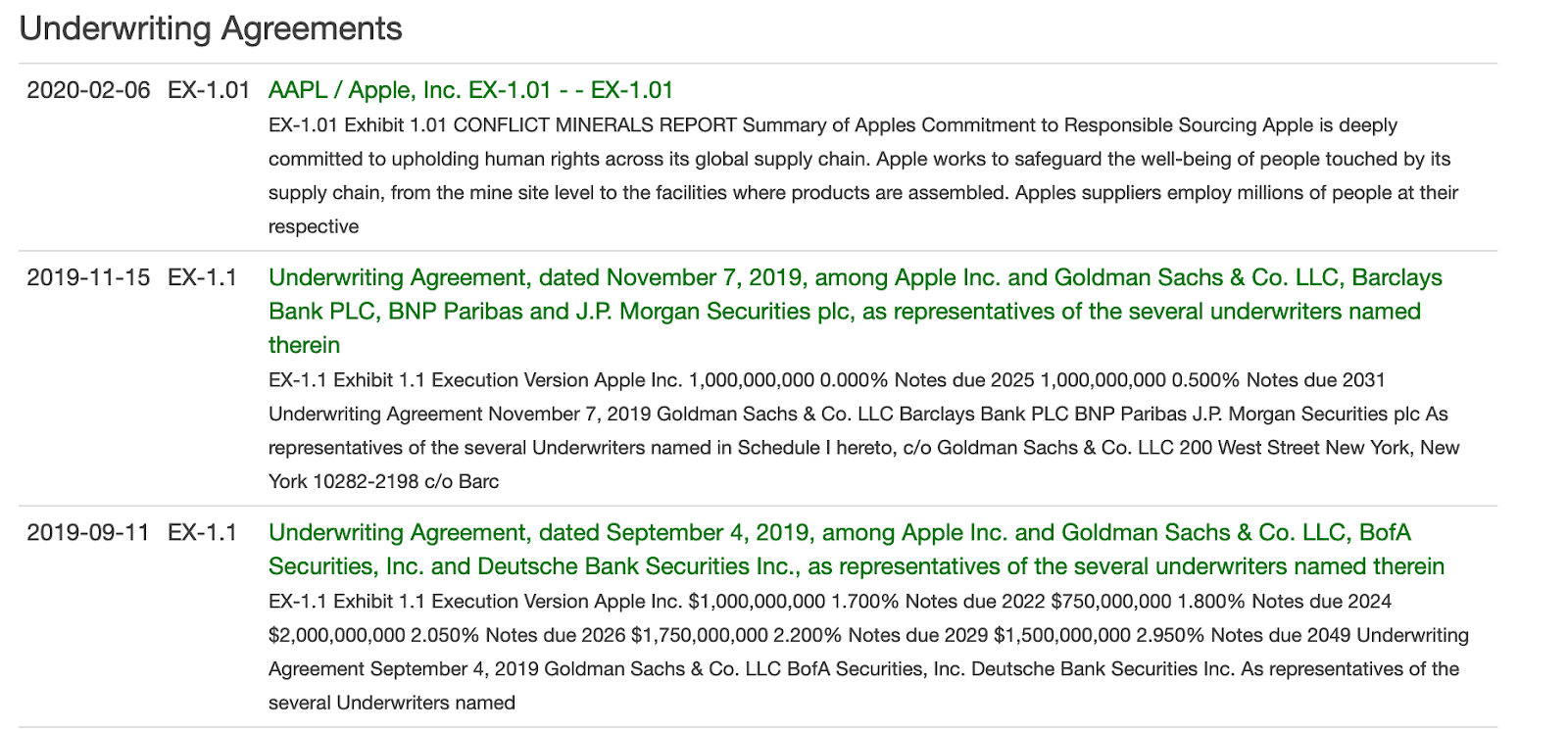Click the 'several Underwriters named' closing text line

tap(392, 703)
